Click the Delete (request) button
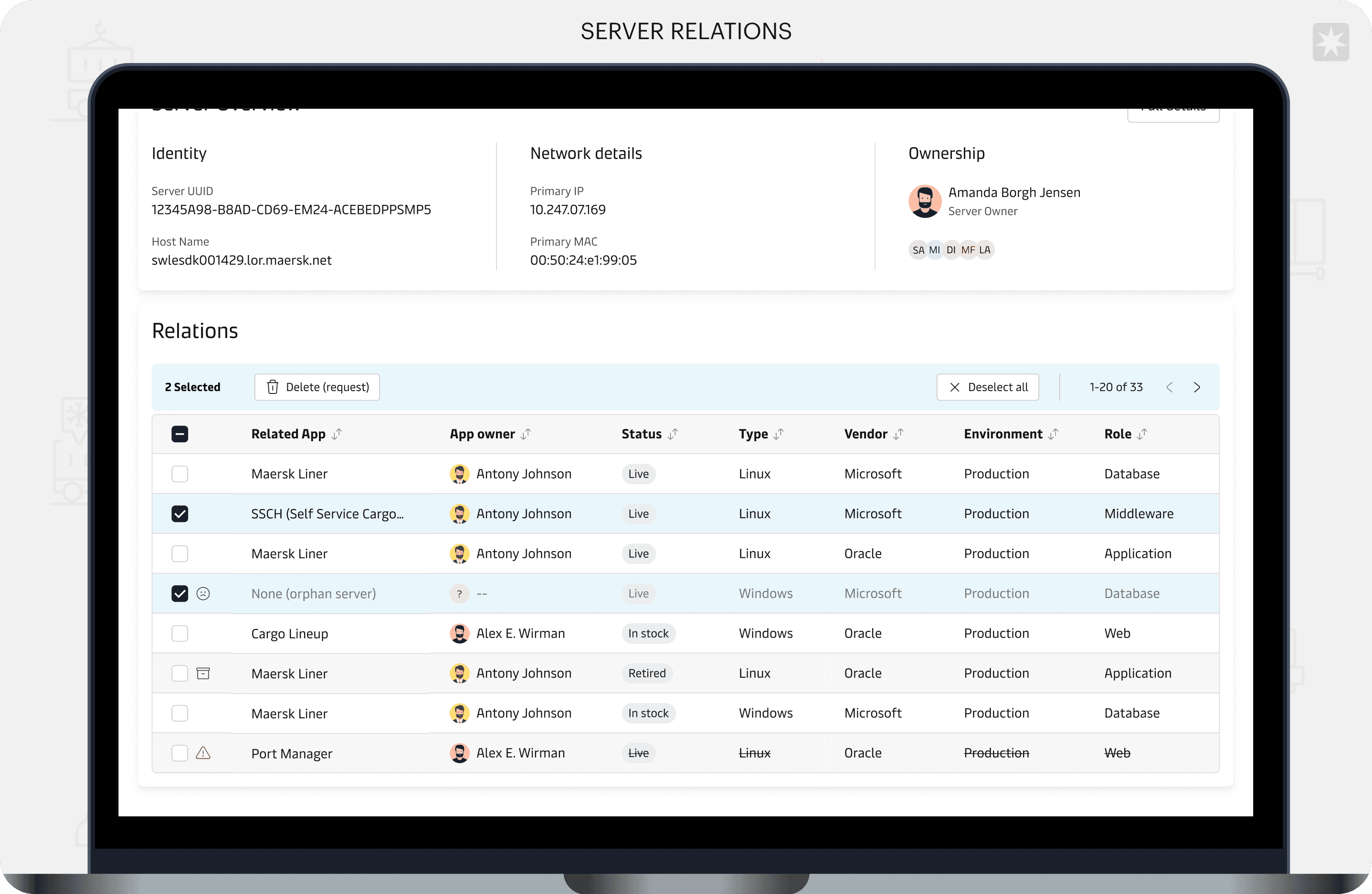 click(317, 387)
